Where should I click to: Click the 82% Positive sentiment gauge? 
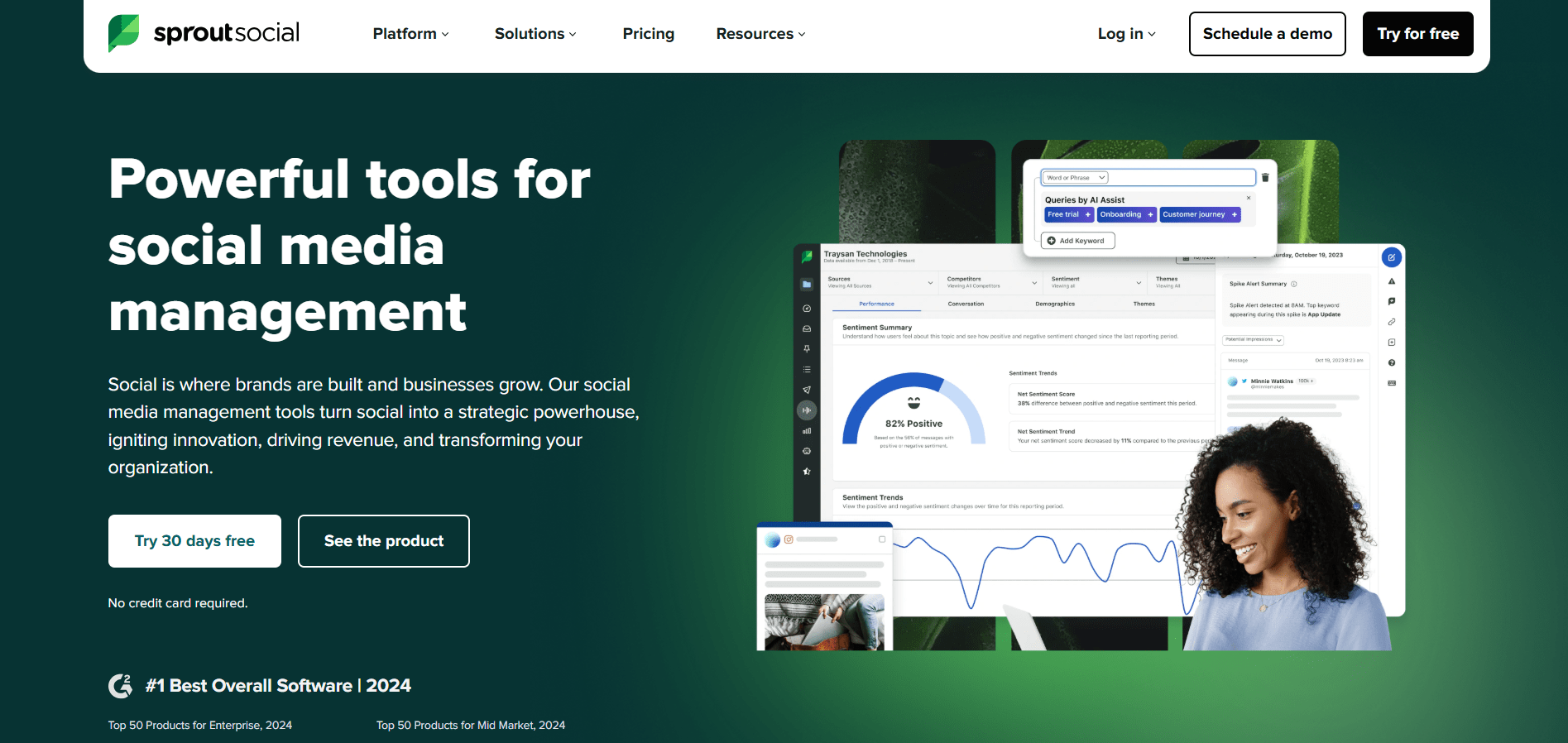913,410
